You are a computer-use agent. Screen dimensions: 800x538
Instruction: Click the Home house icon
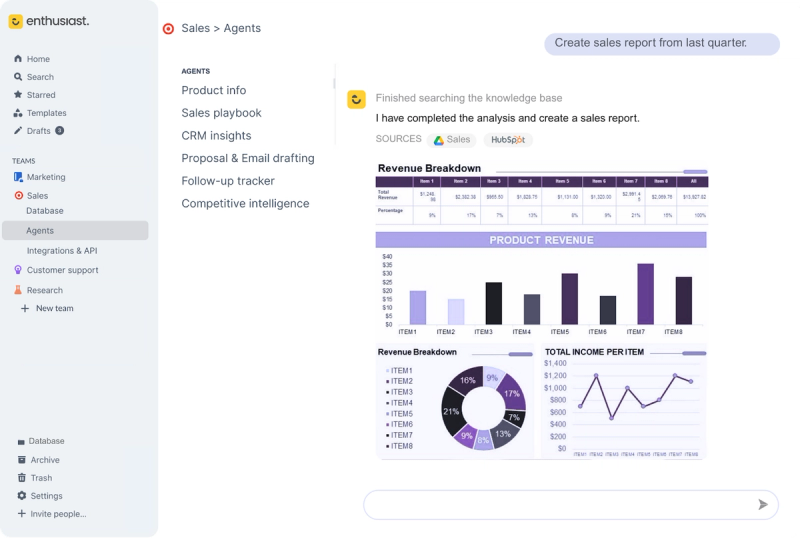[18, 59]
